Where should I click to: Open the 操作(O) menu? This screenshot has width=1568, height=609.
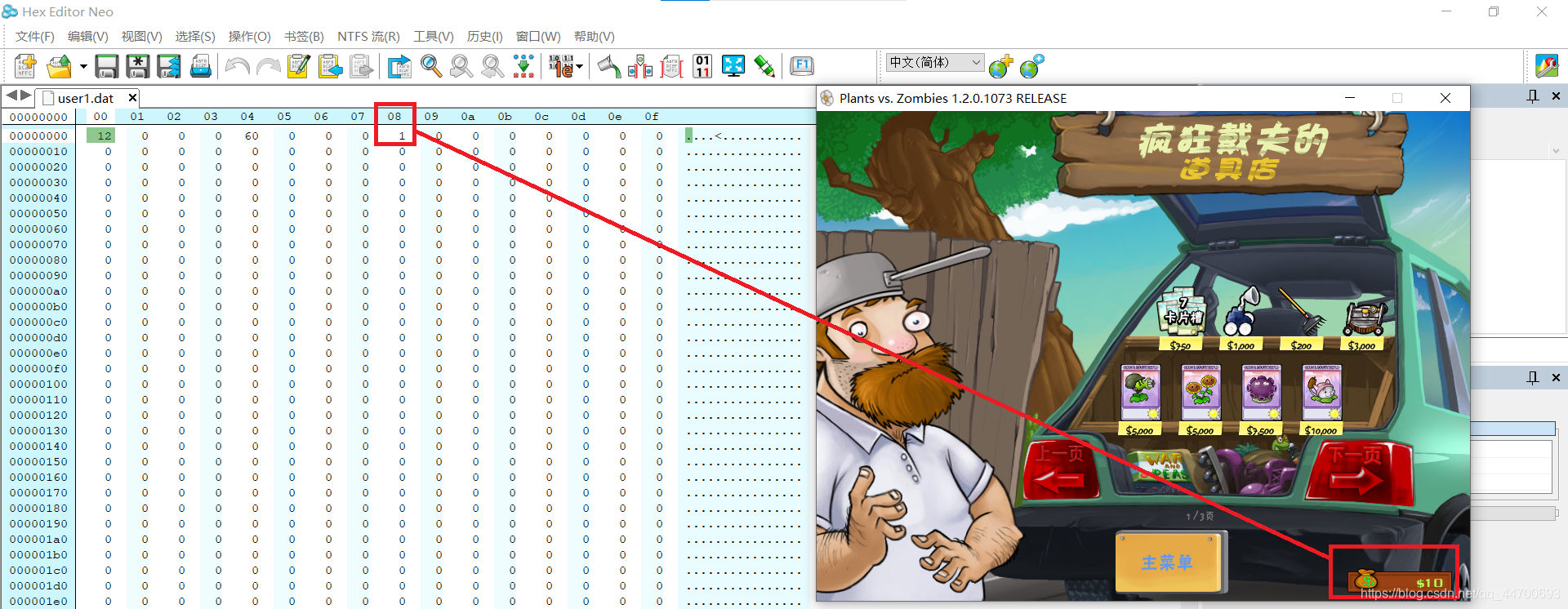click(249, 37)
